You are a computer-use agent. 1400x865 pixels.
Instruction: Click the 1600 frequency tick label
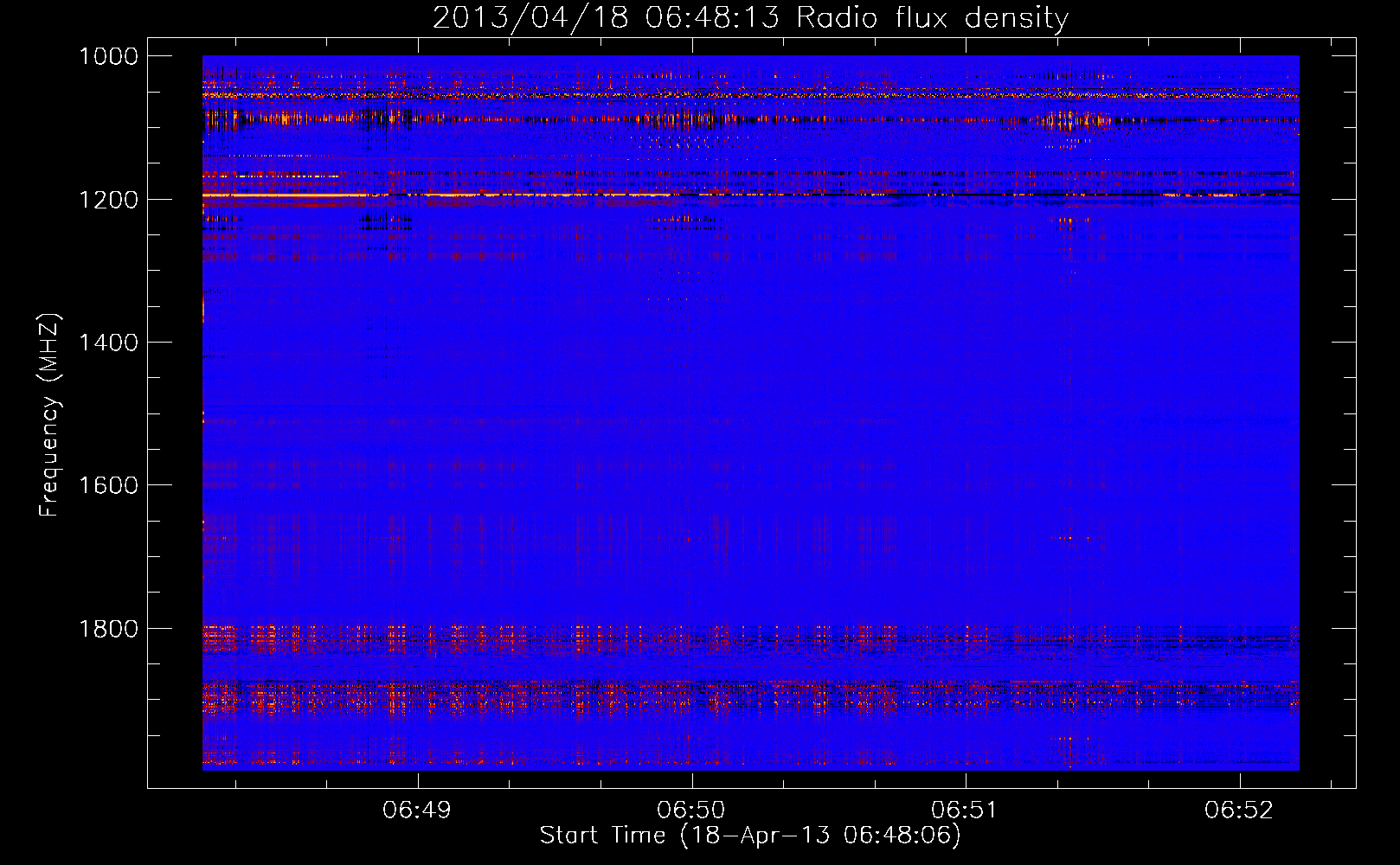click(108, 485)
